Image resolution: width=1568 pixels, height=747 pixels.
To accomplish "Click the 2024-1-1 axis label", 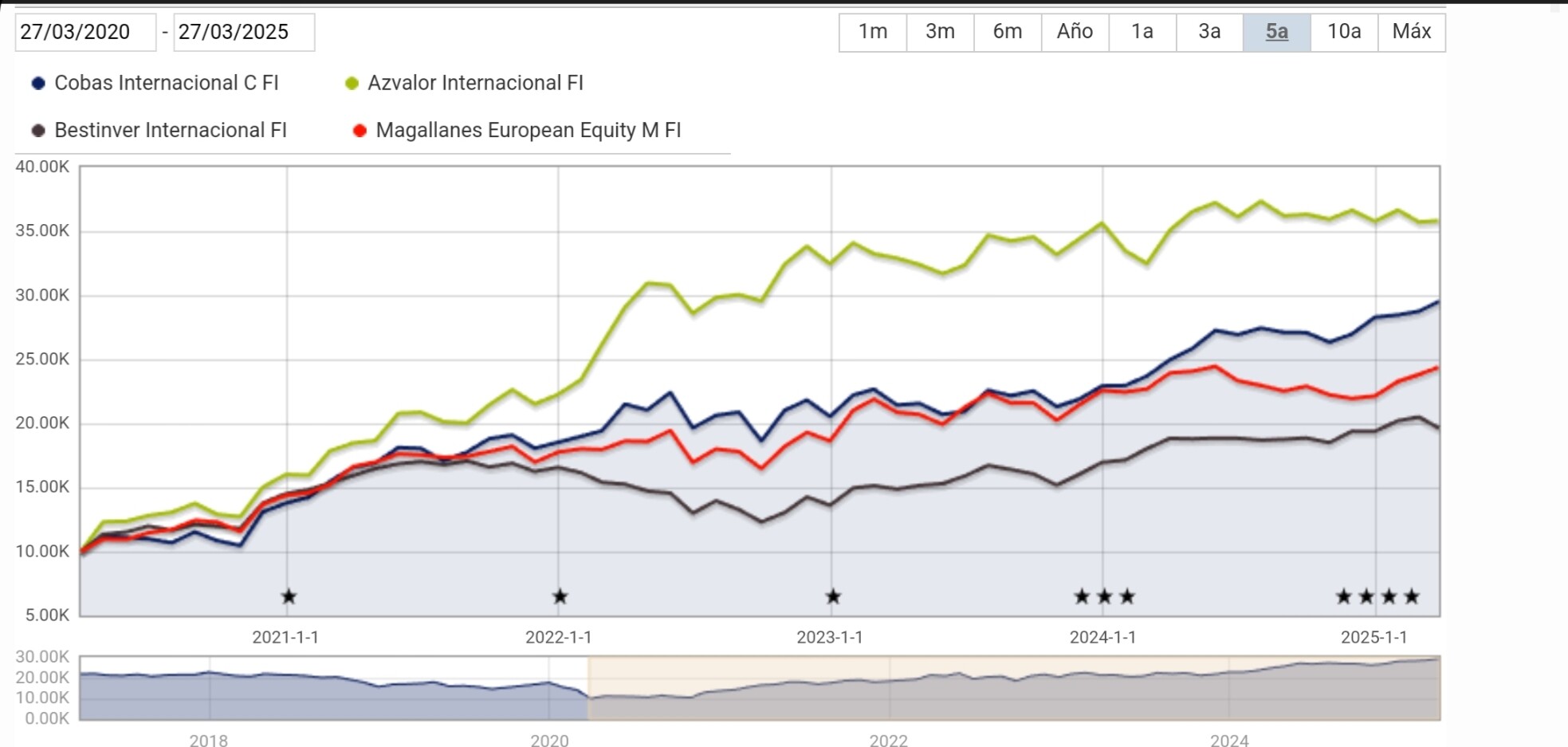I will (1102, 637).
